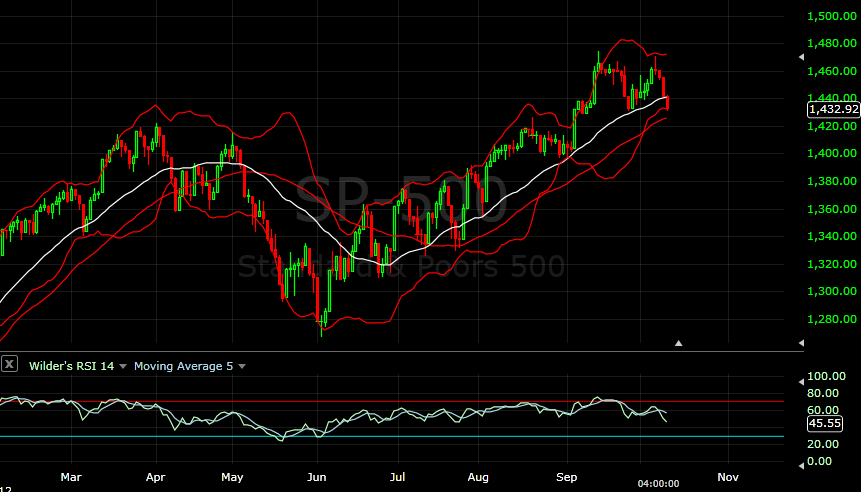The height and width of the screenshot is (492, 861).
Task: Click the 1,280.00 price axis label
Action: [x=832, y=318]
